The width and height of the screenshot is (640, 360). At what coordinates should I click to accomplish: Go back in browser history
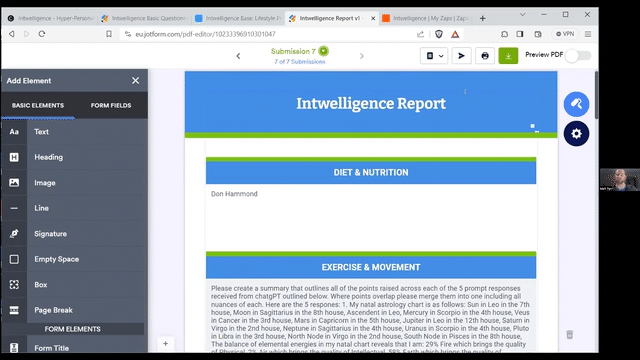12,34
